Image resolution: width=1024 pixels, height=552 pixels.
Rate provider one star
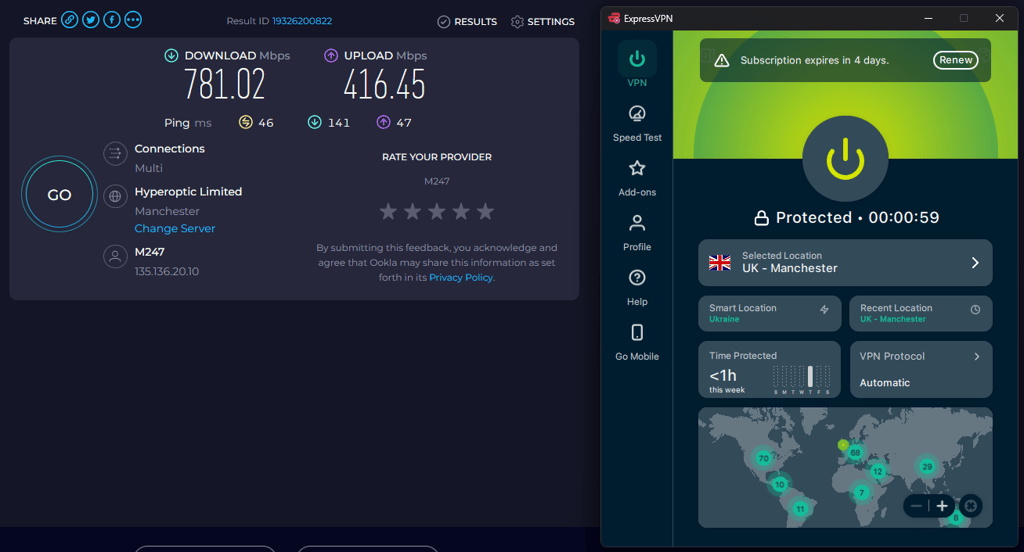pos(388,211)
